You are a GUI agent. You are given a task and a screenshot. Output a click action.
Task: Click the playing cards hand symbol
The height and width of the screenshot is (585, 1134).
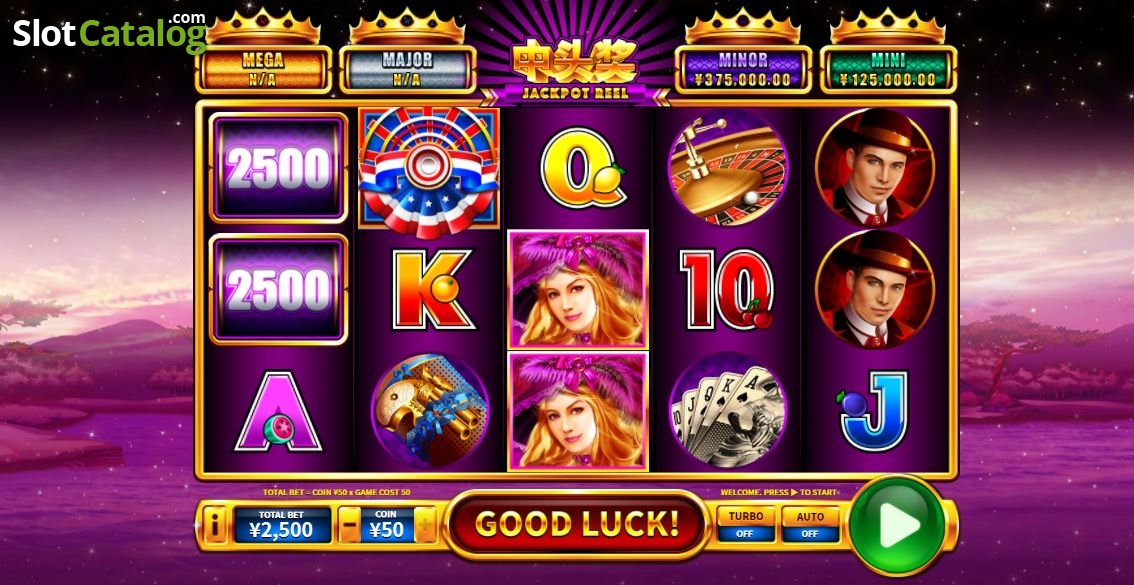pos(728,411)
